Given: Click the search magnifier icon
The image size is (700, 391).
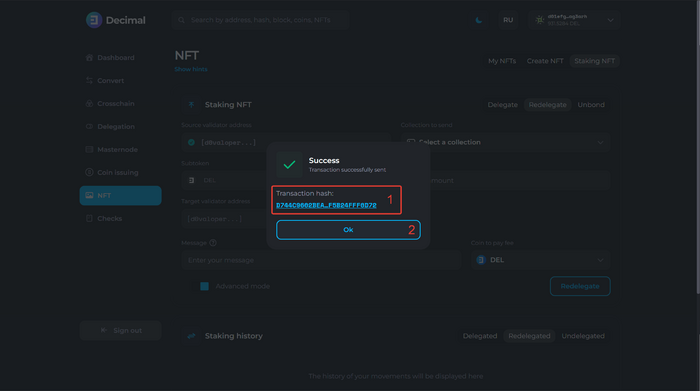Looking at the screenshot, I should [181, 20].
